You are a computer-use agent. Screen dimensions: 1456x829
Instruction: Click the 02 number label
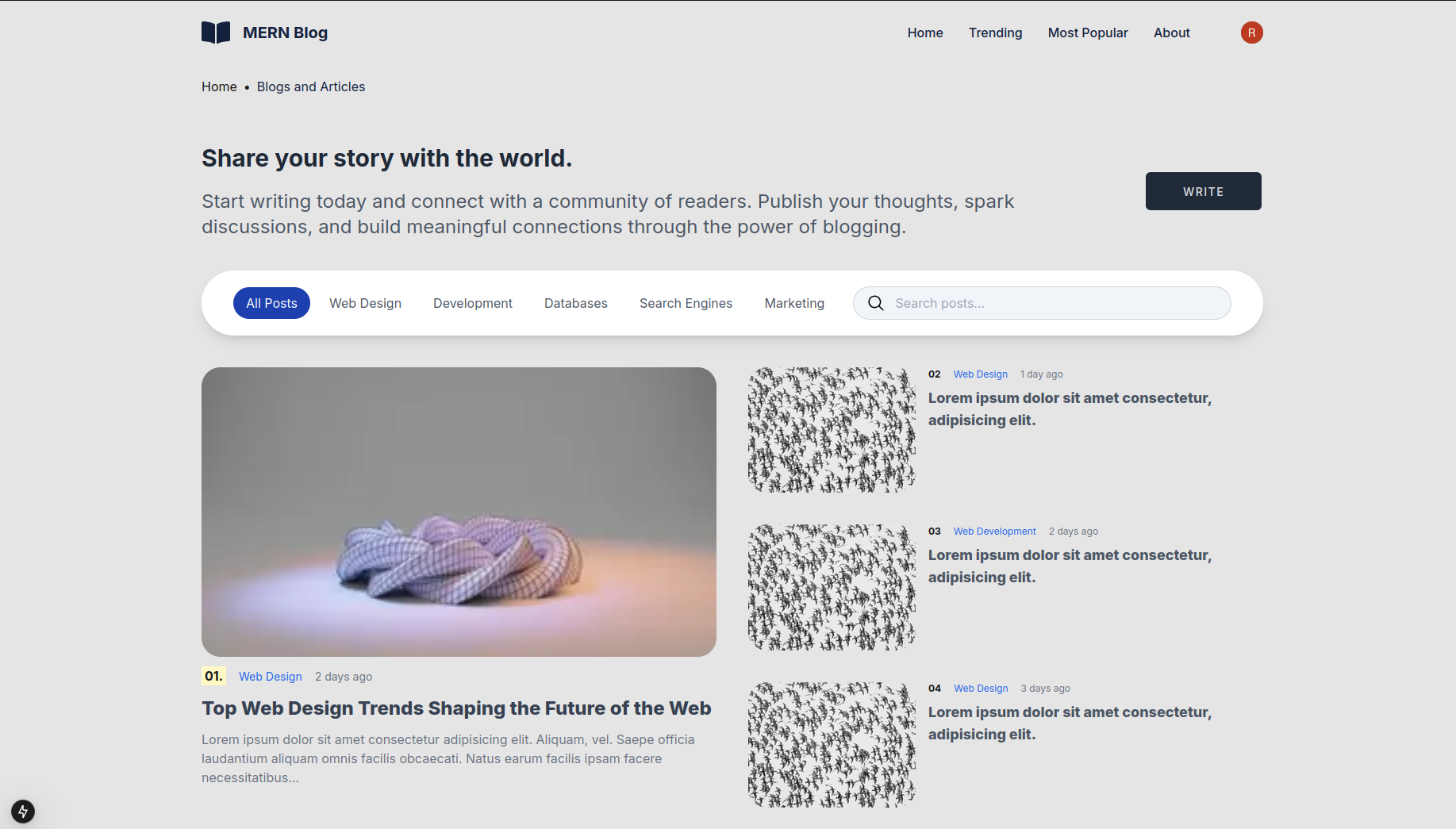coord(935,374)
